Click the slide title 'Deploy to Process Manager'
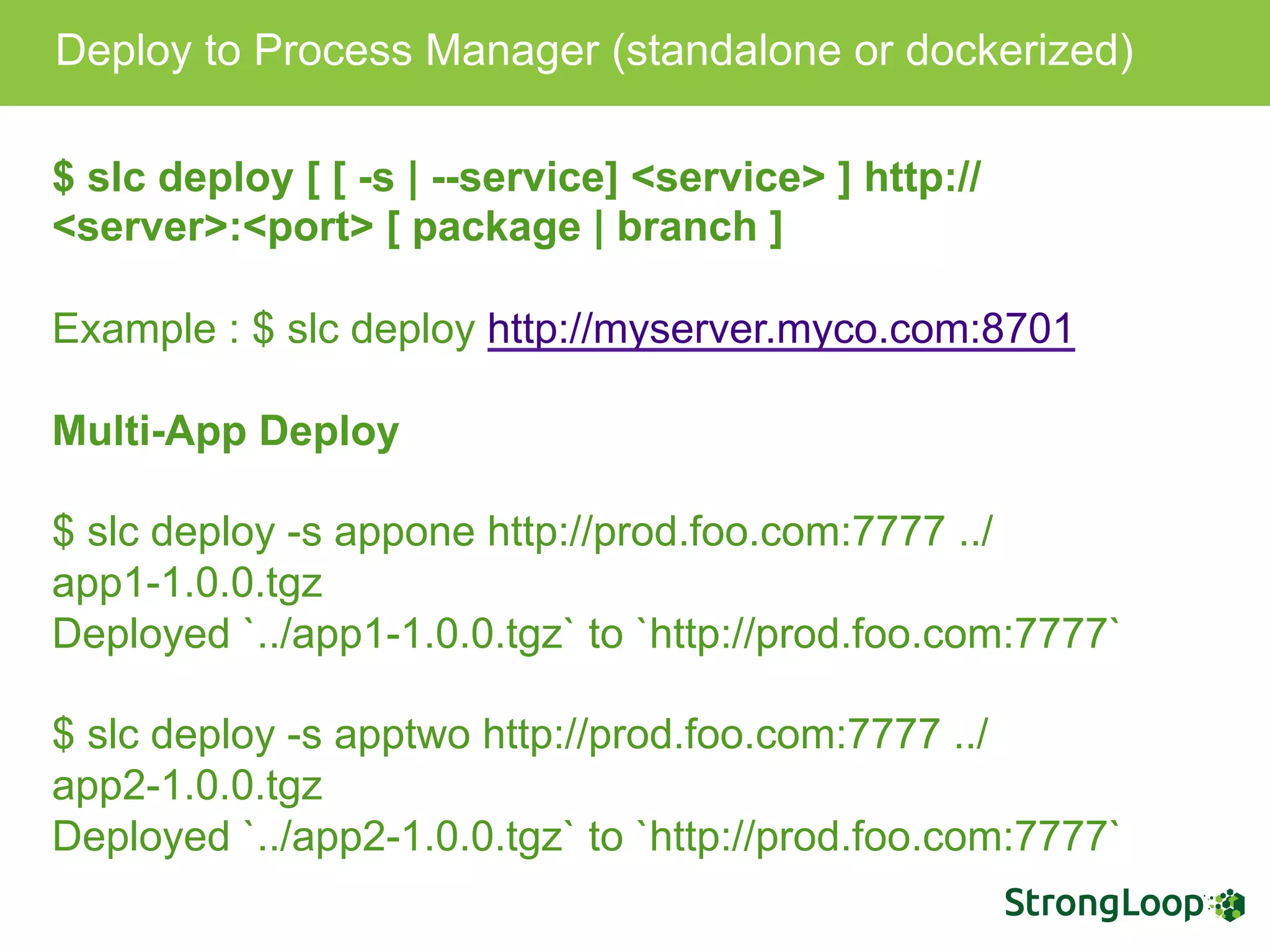Image resolution: width=1270 pixels, height=952 pixels. pyautogui.click(x=594, y=51)
